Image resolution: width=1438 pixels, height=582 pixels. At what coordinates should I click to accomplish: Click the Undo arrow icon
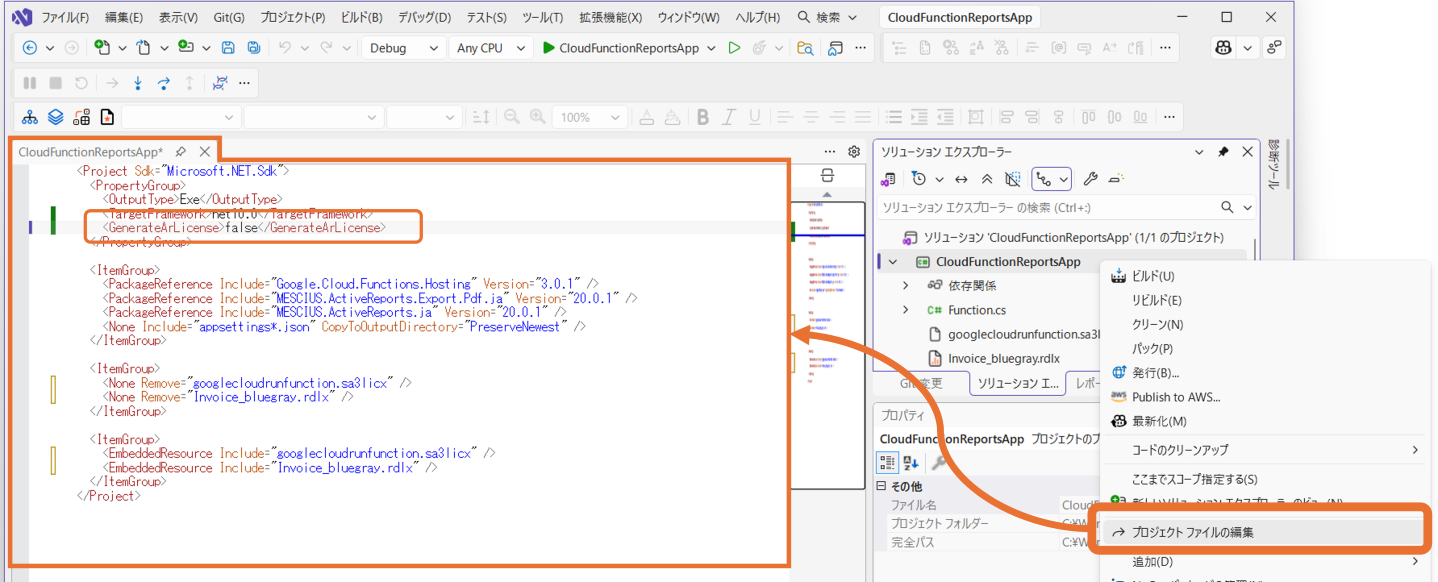(284, 48)
